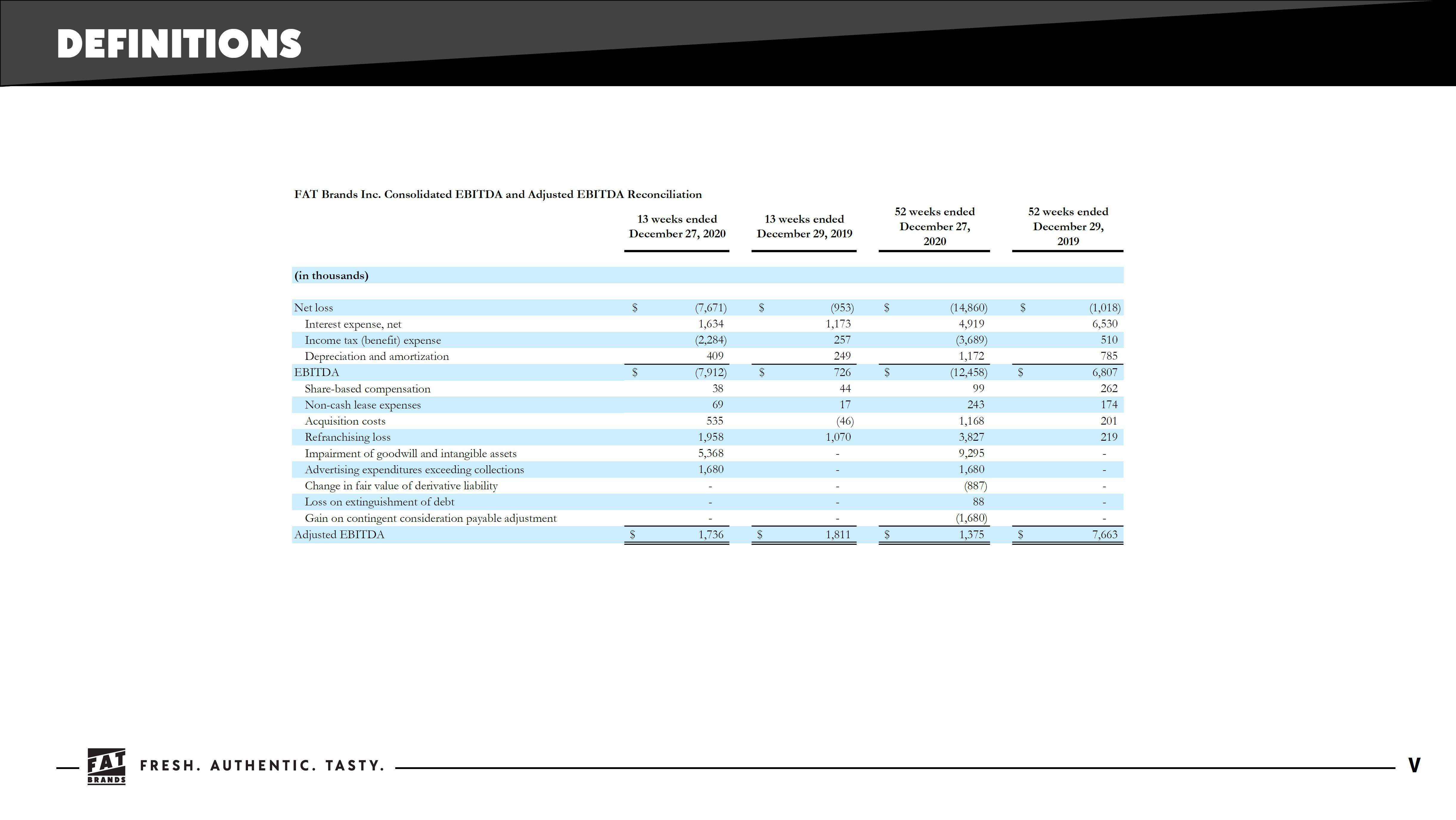Select Adjusted EBITDA value 7,663
Viewport: 1456px width, 820px height.
tap(1104, 534)
